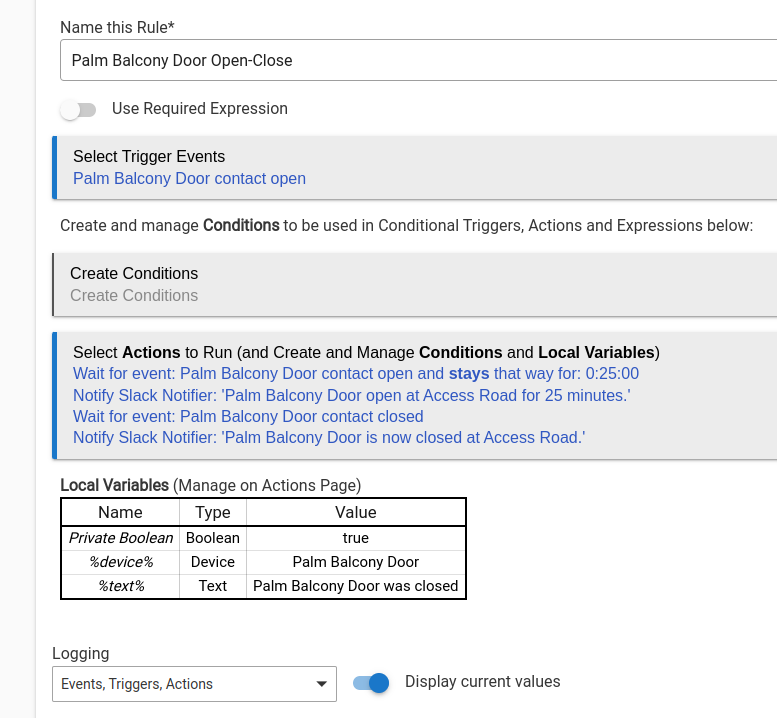
Task: Click the Palm Balcony Door contact open trigger
Action: pyautogui.click(x=189, y=179)
